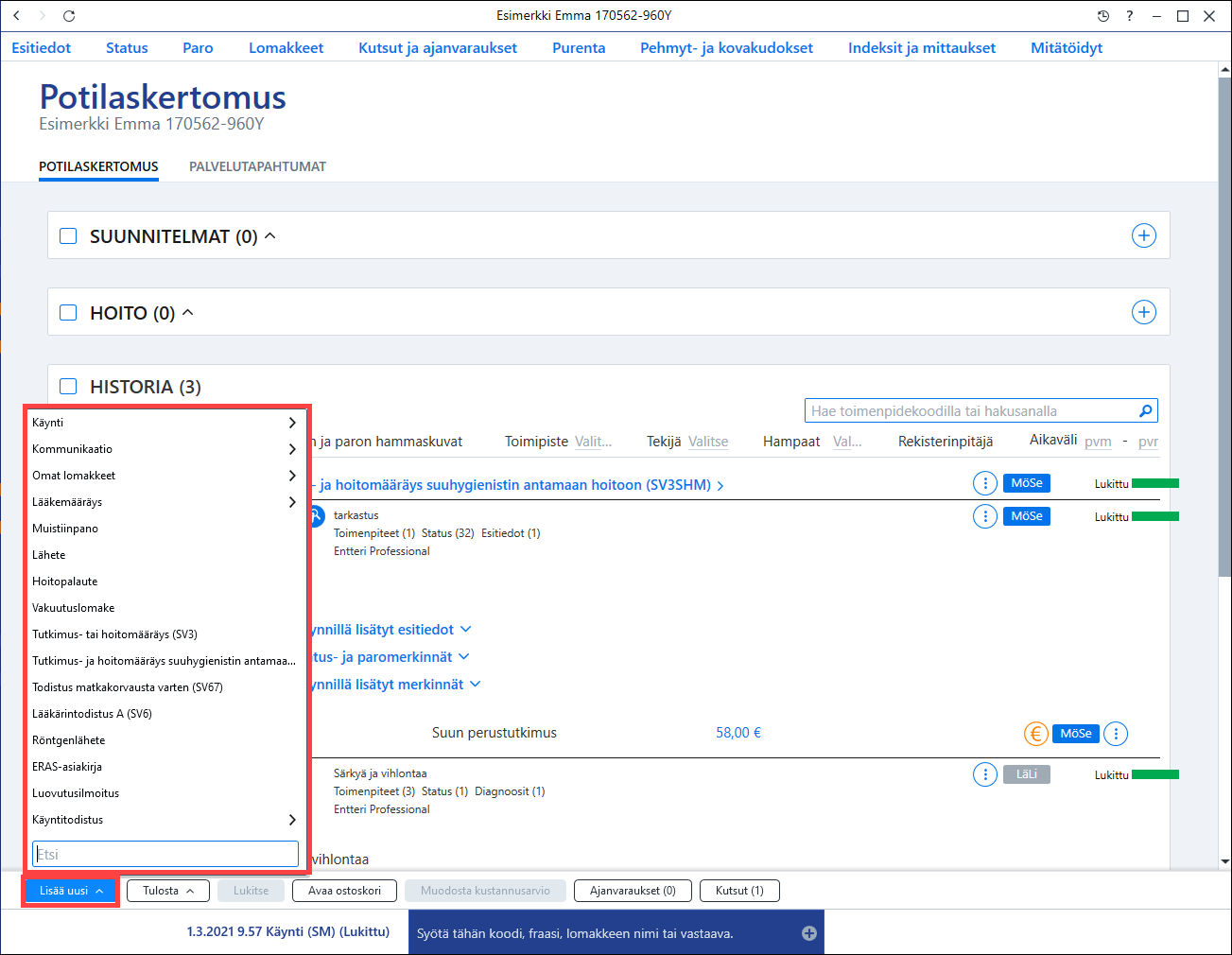
Task: Click plus icon in blue code entry bar
Action: point(809,933)
